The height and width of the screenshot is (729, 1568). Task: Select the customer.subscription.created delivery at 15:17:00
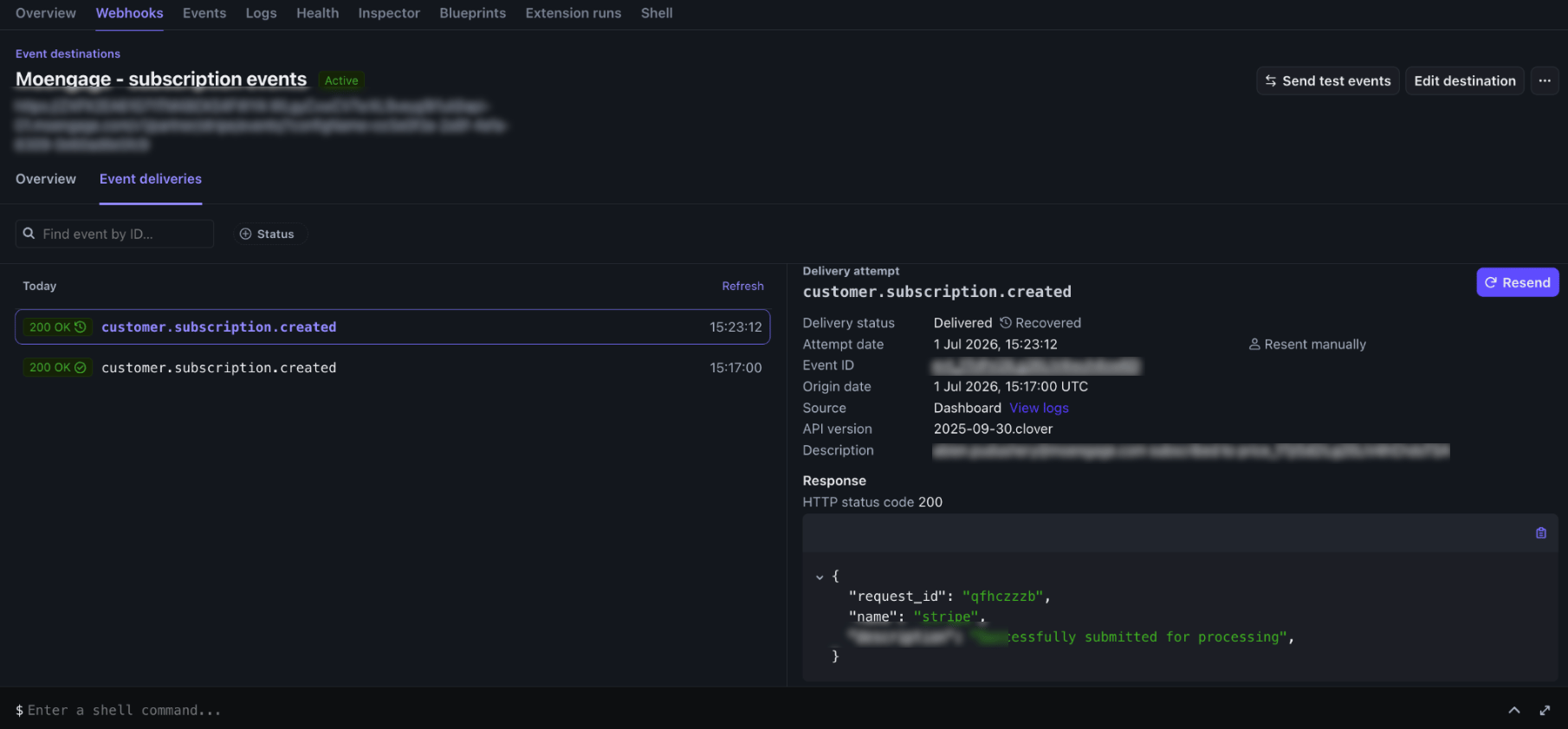click(392, 368)
